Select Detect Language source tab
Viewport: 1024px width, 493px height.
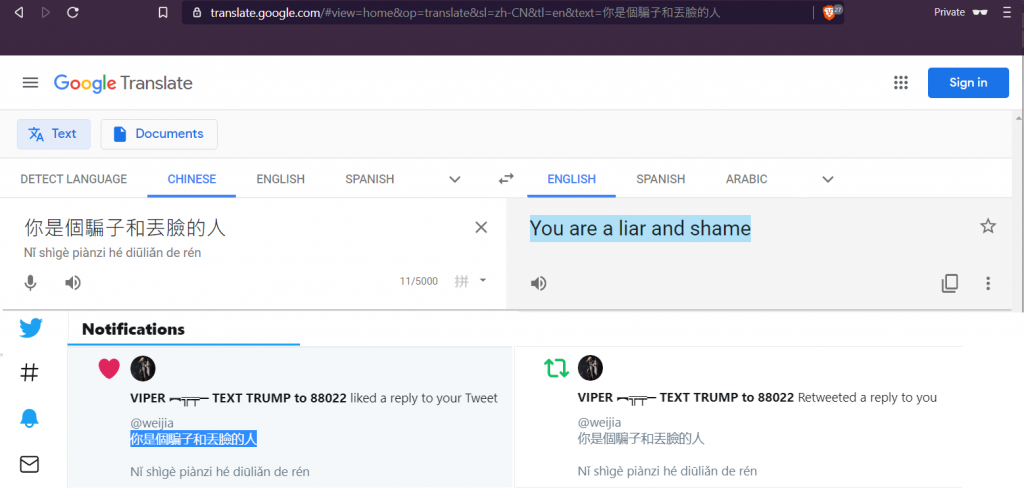point(74,179)
